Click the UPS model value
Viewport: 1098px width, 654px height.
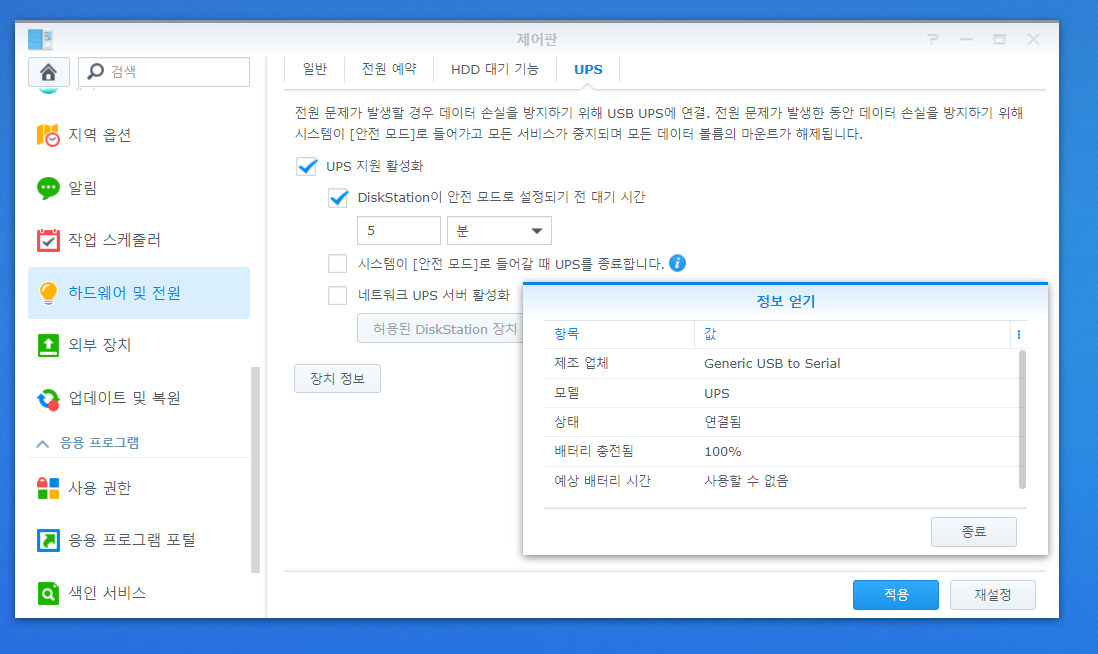coord(716,394)
